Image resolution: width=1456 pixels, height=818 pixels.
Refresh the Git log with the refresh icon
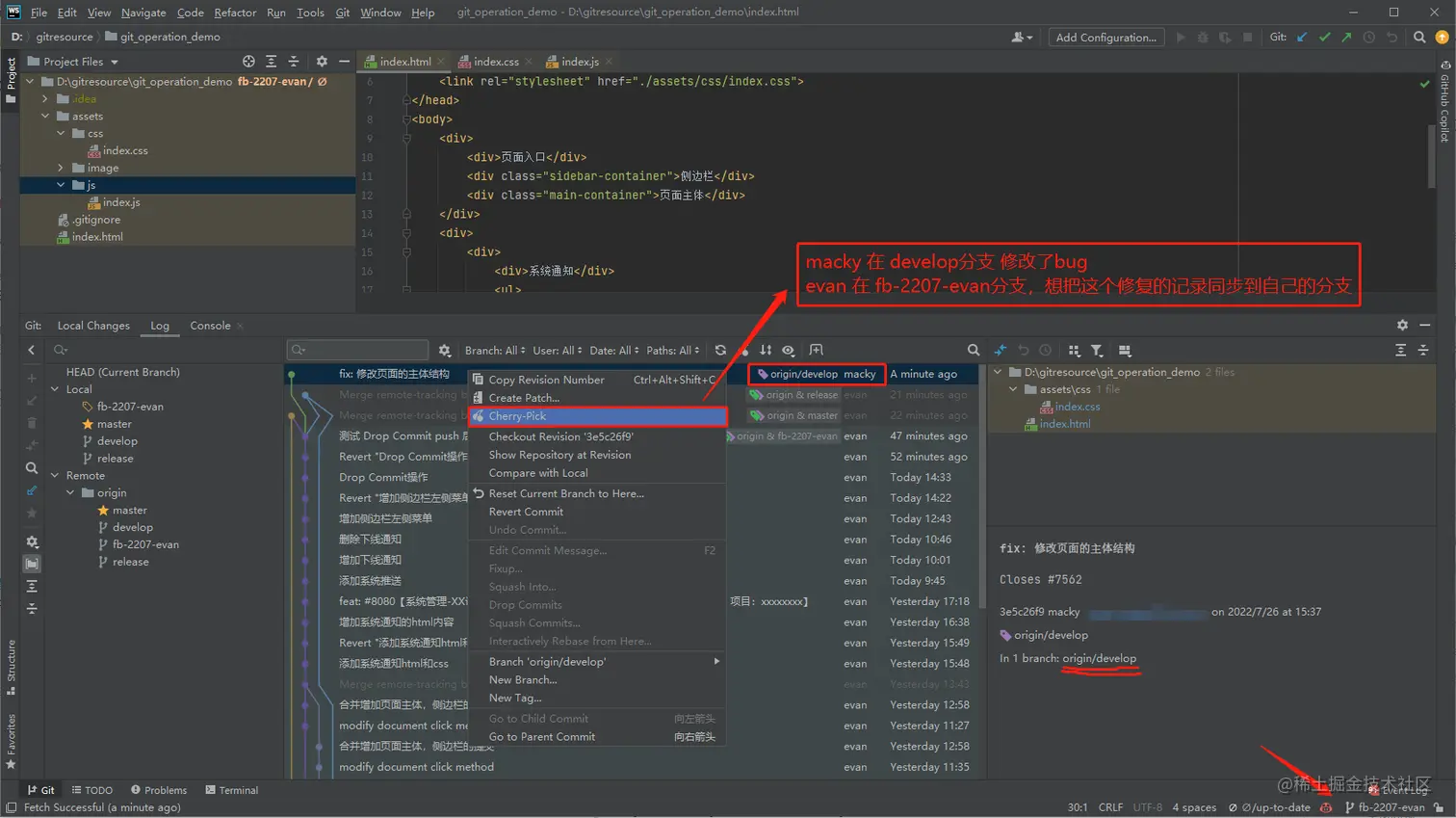pyautogui.click(x=720, y=351)
